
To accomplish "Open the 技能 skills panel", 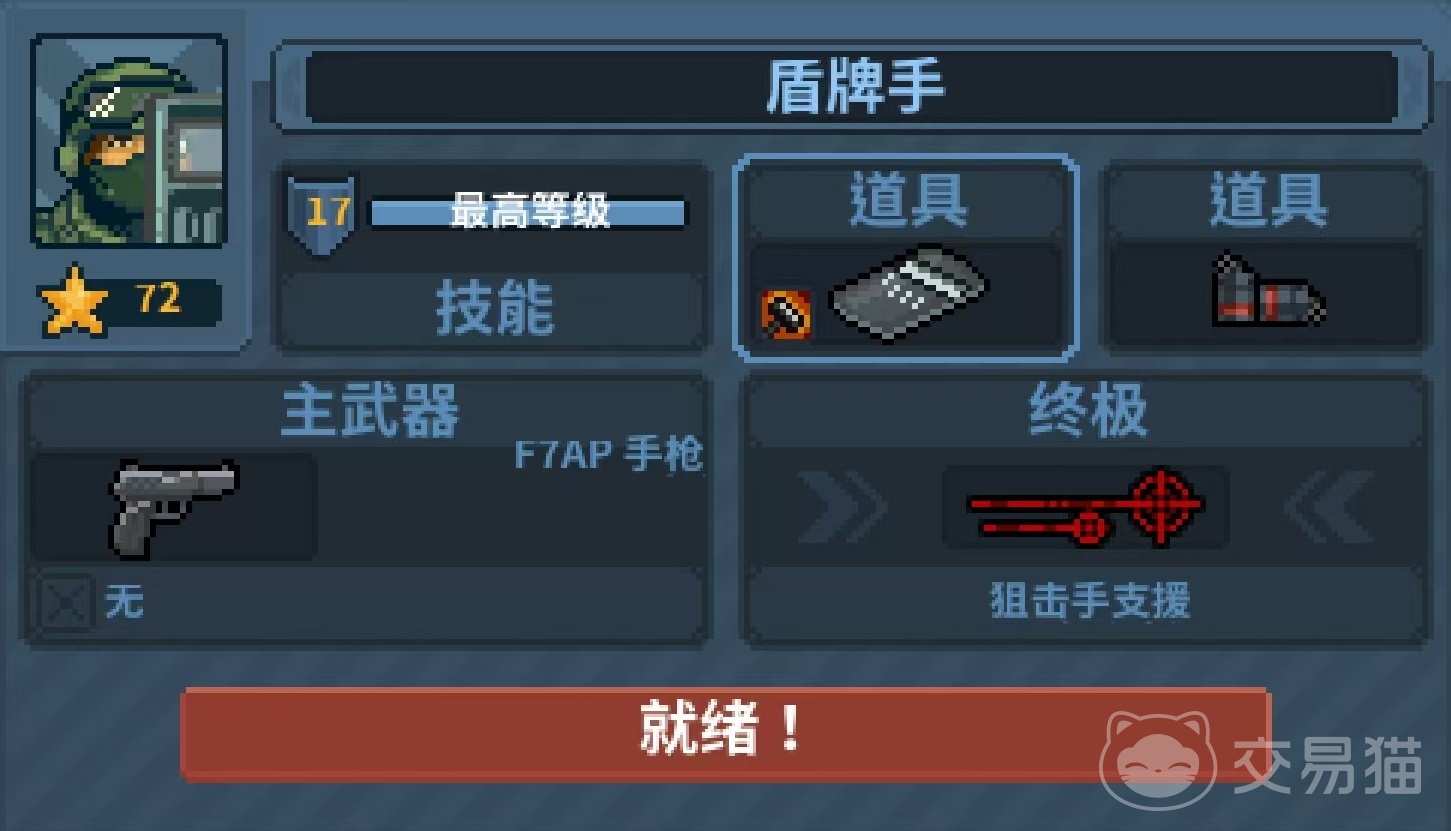I will tap(493, 310).
